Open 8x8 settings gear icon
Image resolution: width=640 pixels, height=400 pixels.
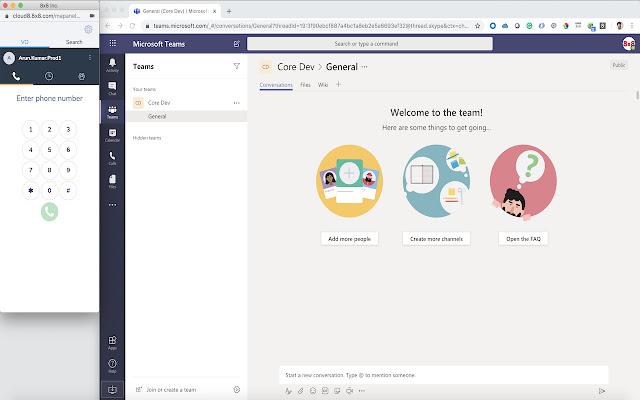pyautogui.click(x=88, y=29)
